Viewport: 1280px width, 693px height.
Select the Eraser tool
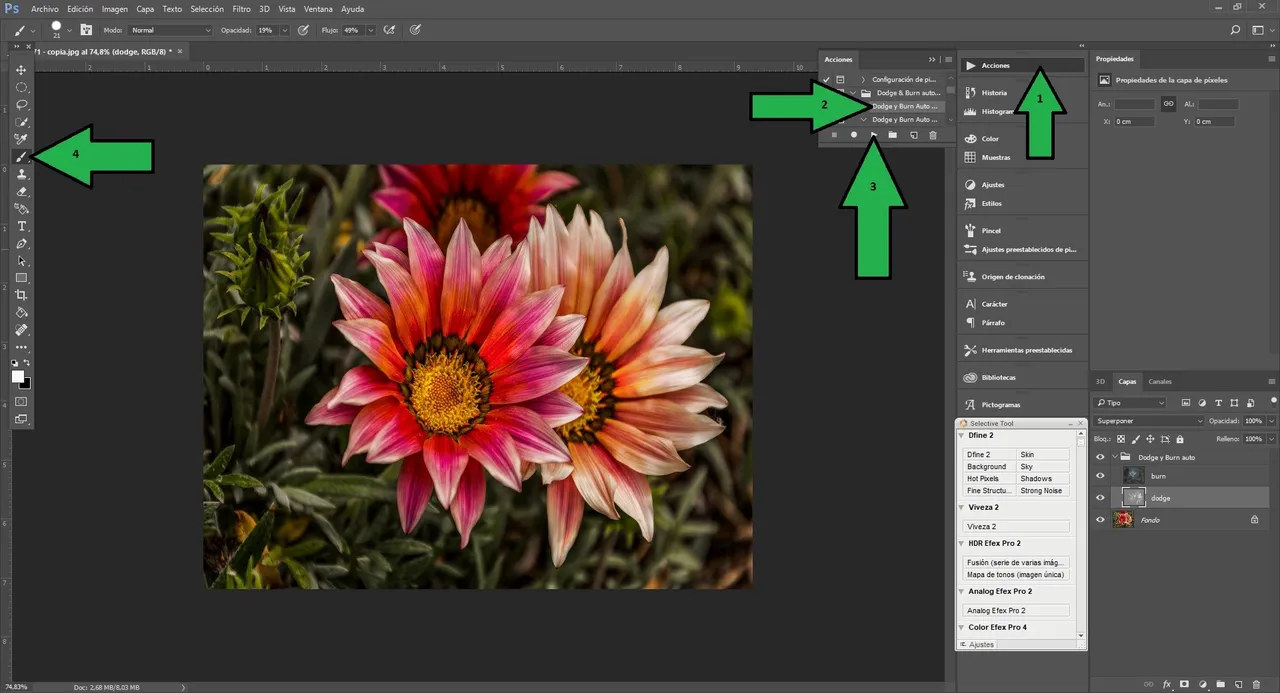pos(21,191)
